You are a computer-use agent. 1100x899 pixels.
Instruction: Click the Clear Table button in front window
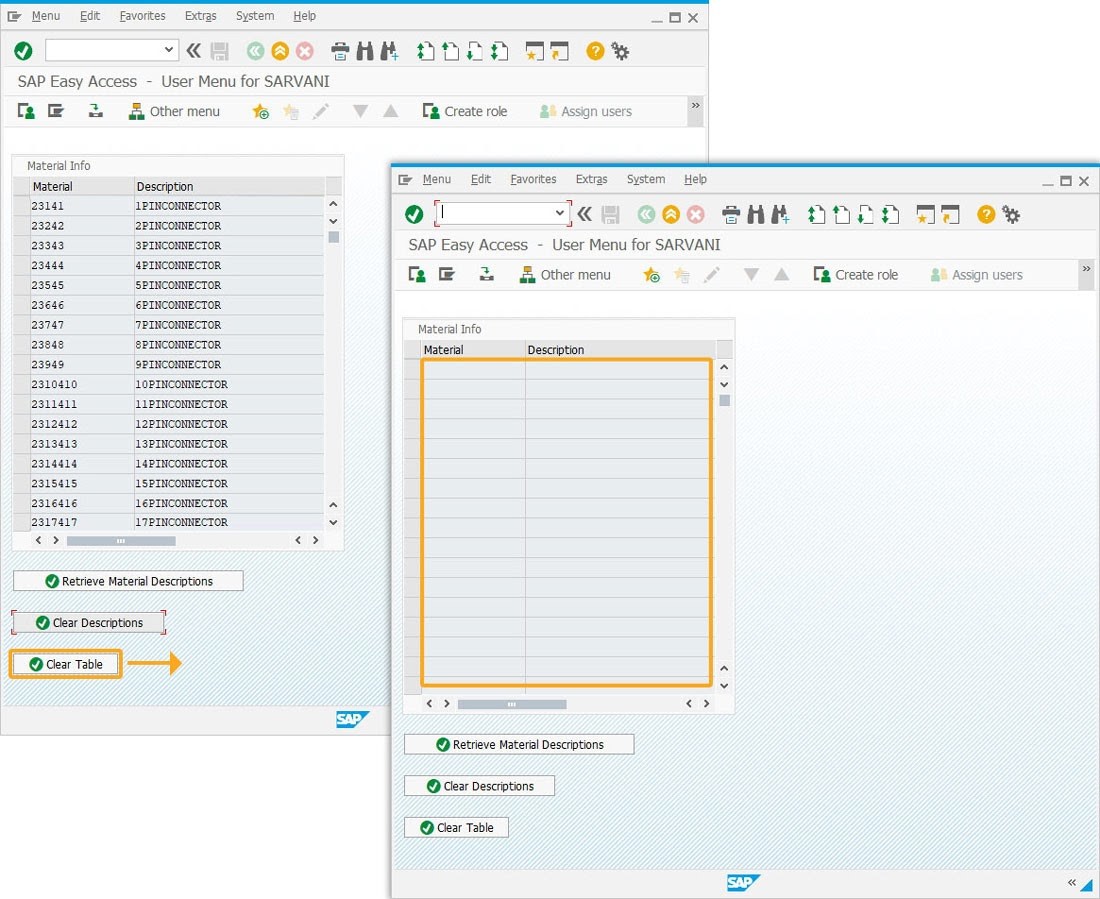pyautogui.click(x=457, y=828)
